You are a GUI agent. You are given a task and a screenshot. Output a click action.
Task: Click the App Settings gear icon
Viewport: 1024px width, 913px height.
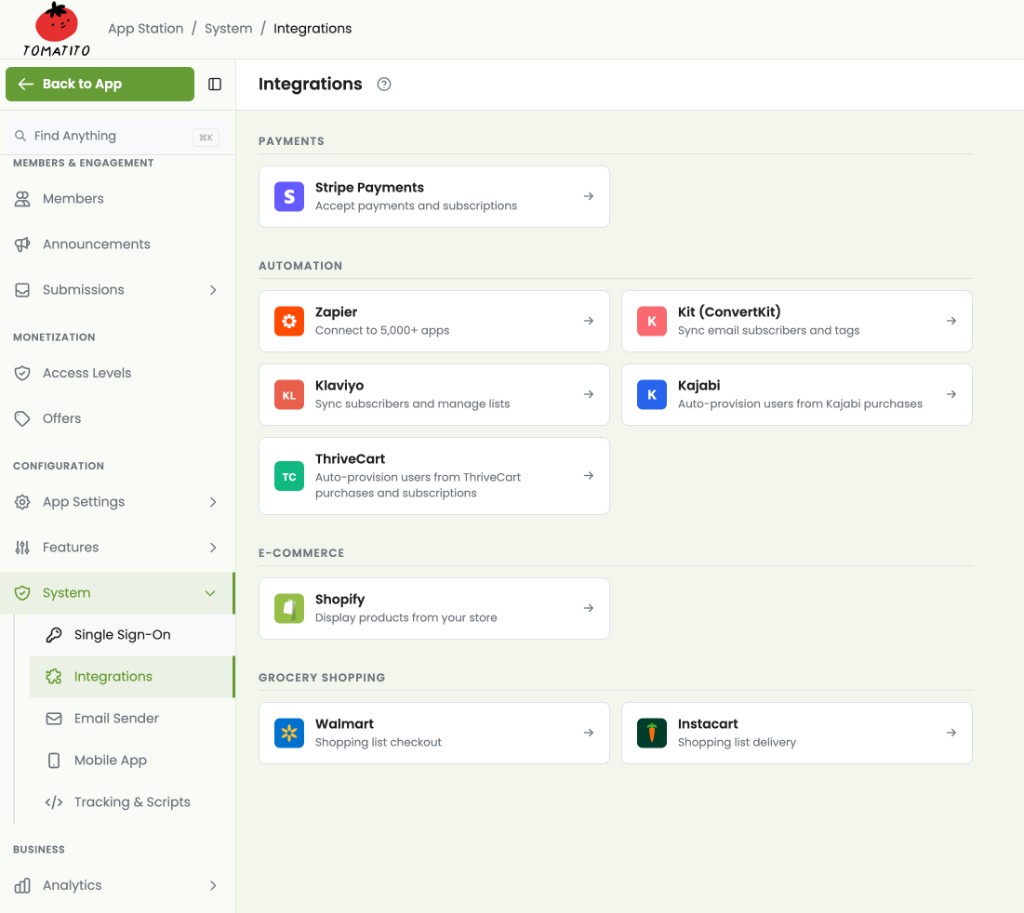point(23,502)
